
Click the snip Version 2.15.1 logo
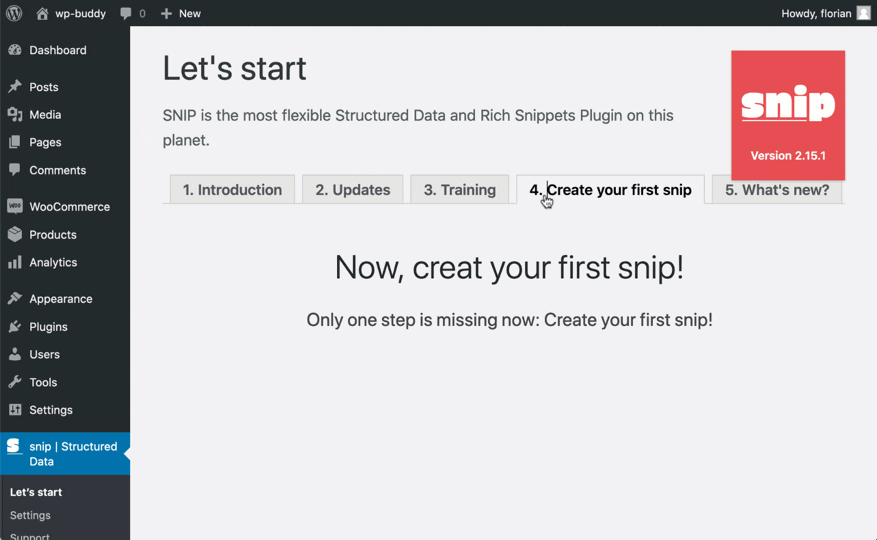tap(788, 115)
